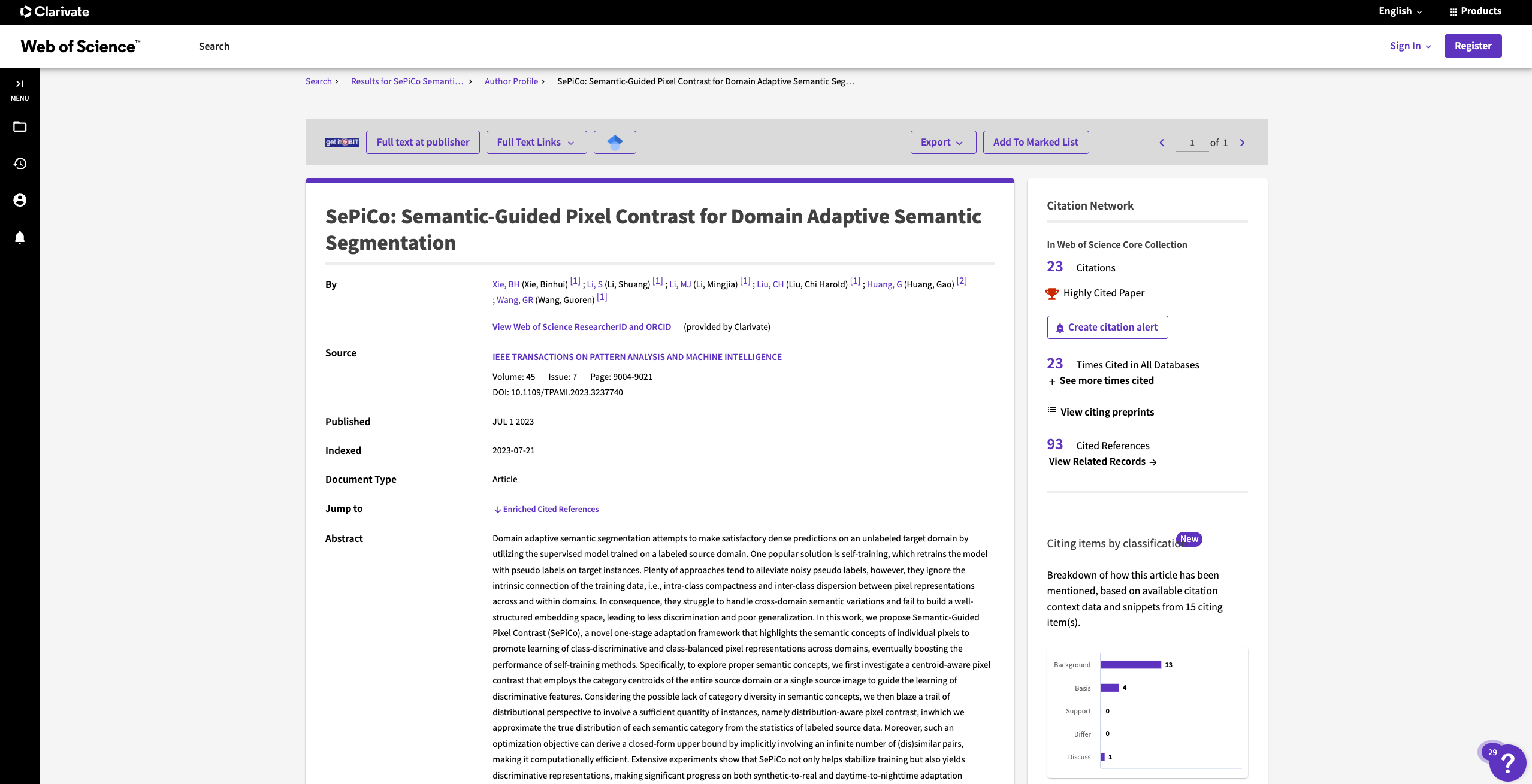This screenshot has height=784, width=1532.
Task: Open the marked list folder icon
Action: coord(20,126)
